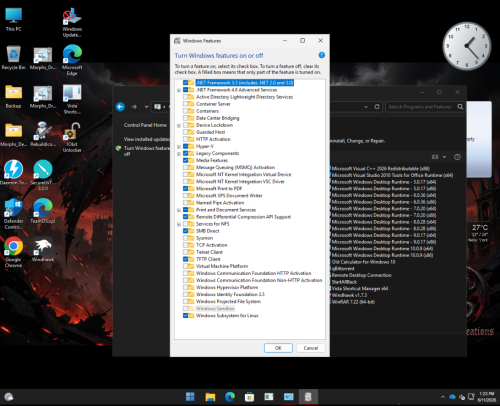The height and width of the screenshot is (406, 500).
Task: Select the Windhawk v1.7.3 program entry
Action: [349, 295]
